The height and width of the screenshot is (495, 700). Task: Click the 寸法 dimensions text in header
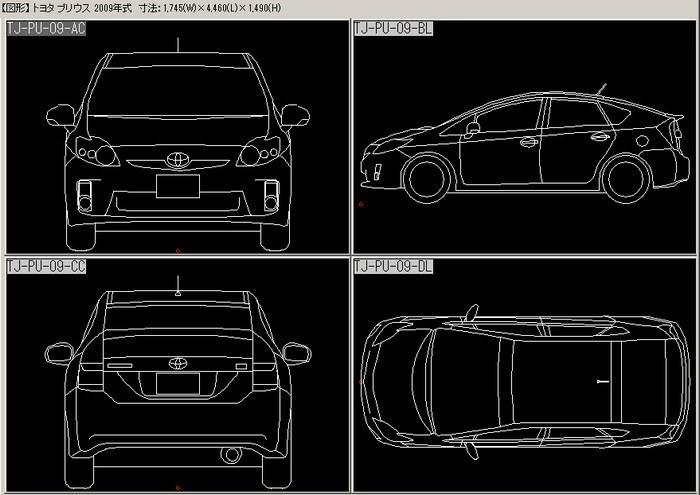(x=210, y=8)
